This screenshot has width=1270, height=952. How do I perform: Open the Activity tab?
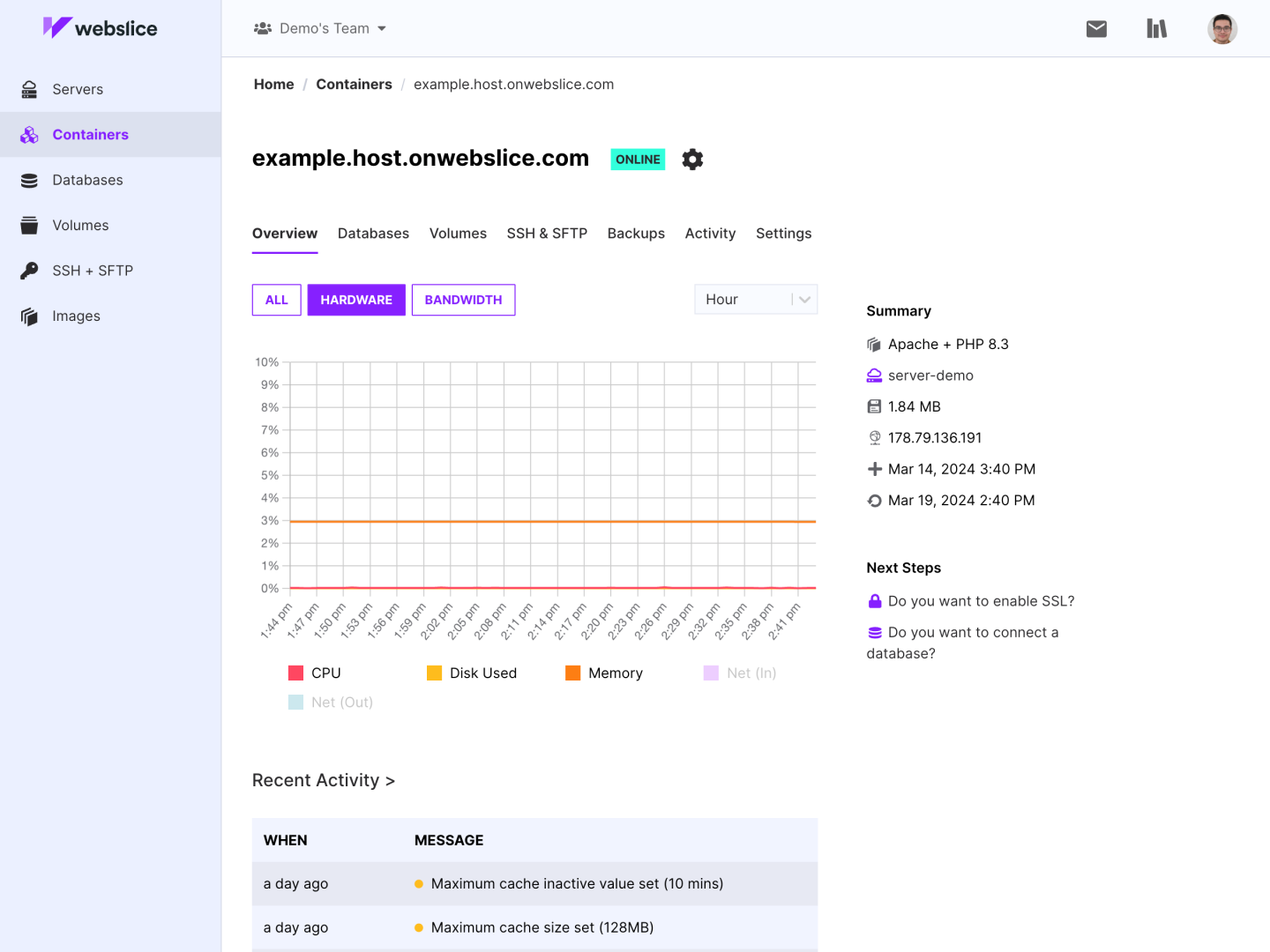coord(710,233)
